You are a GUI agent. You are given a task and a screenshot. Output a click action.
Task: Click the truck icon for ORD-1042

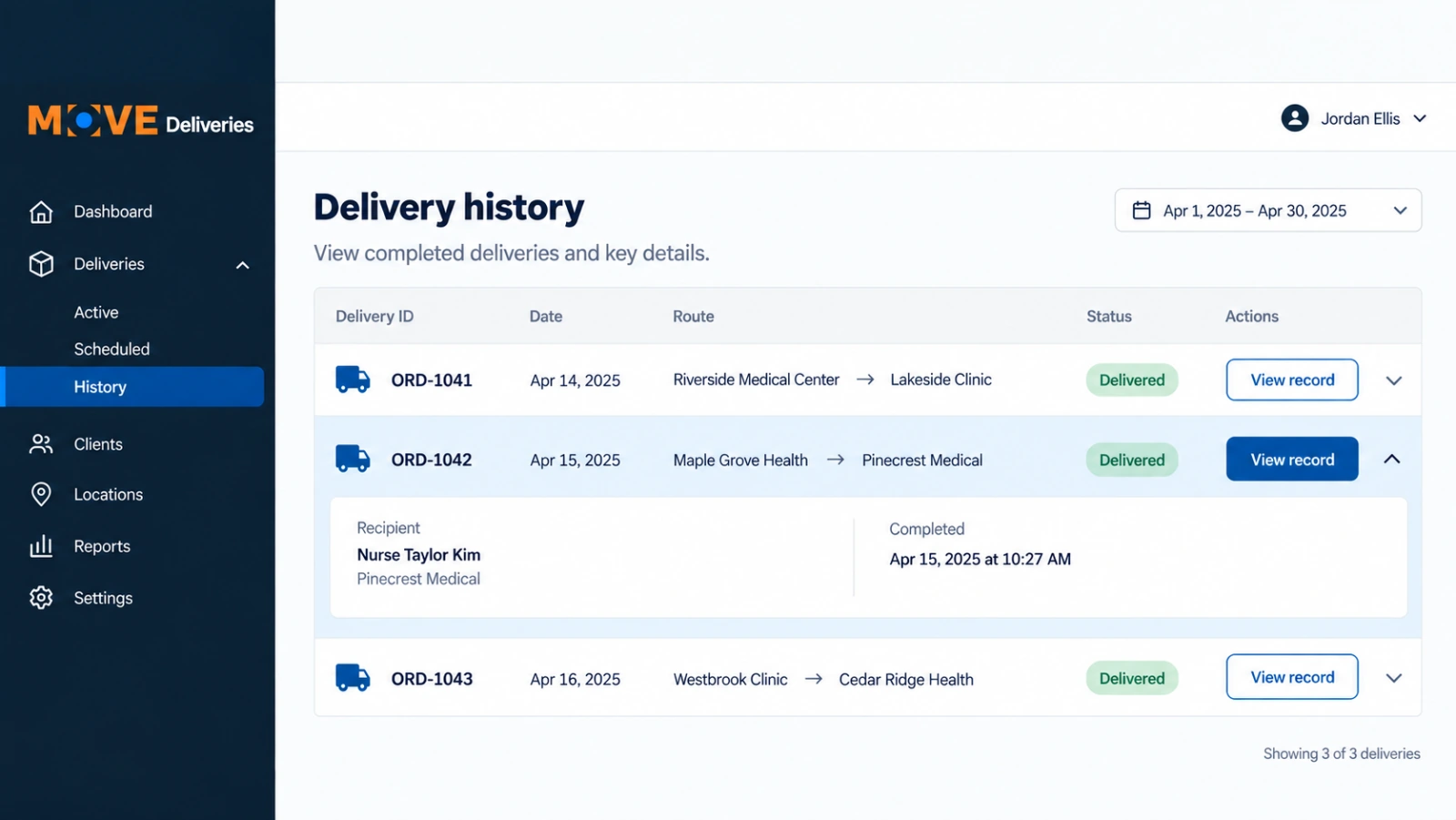(x=353, y=459)
